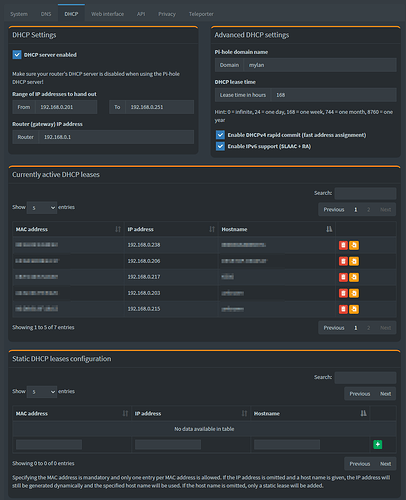Copy 192.168.0.203 lease to static leases
The height and width of the screenshot is (500, 406).
pos(354,293)
